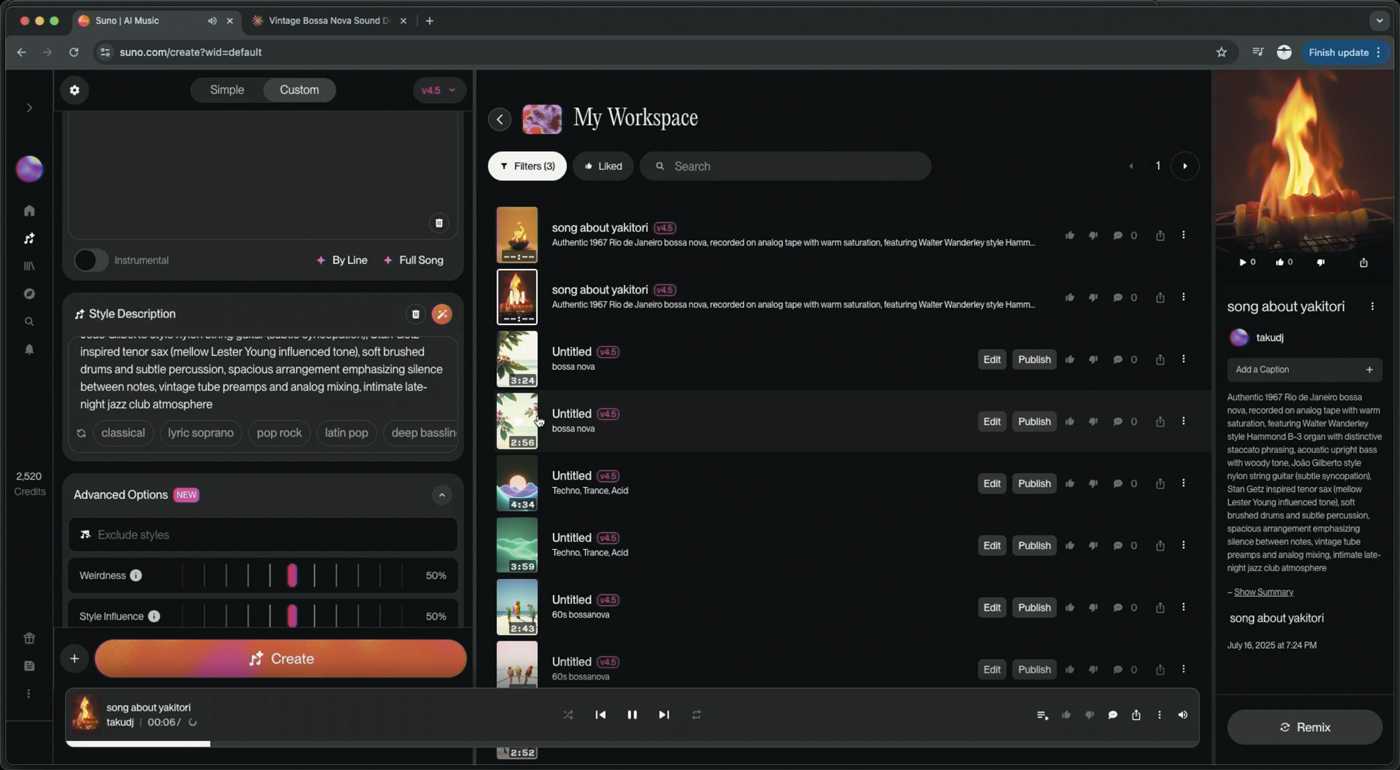Open the settings gear above create panel

(74, 90)
